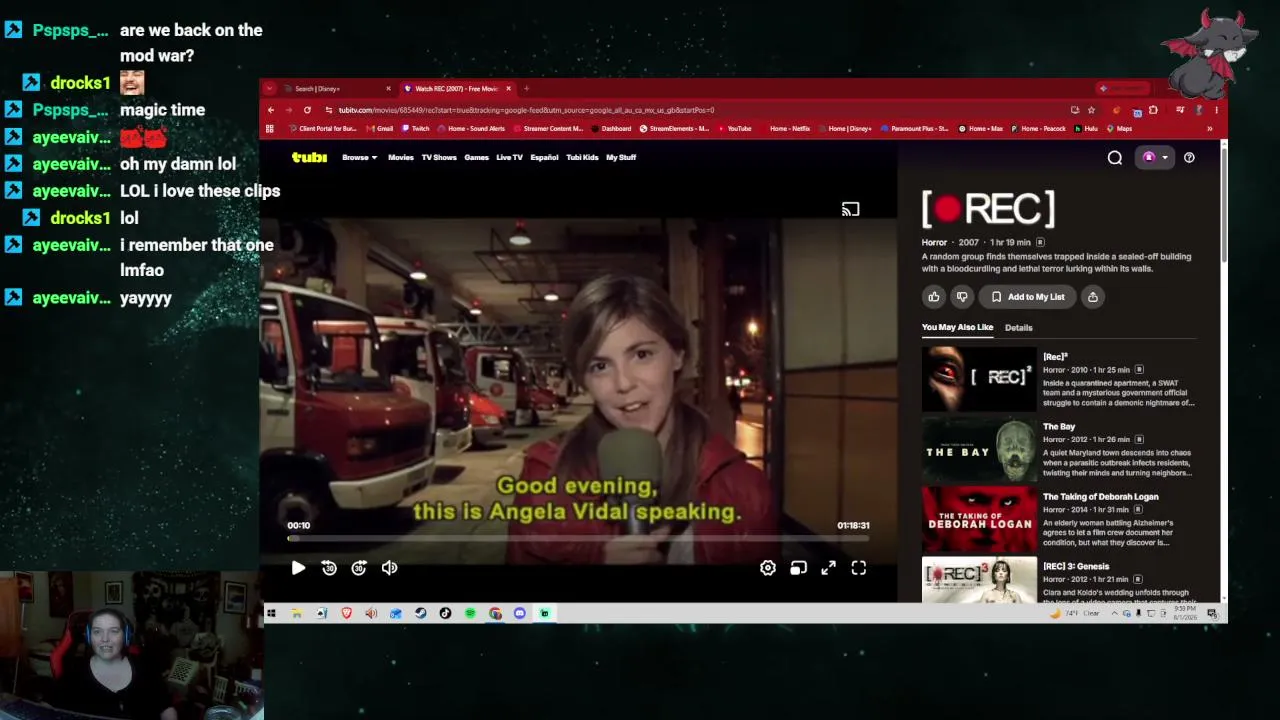Open the Español section on Tubi
Image resolution: width=1280 pixels, height=720 pixels.
[x=544, y=157]
